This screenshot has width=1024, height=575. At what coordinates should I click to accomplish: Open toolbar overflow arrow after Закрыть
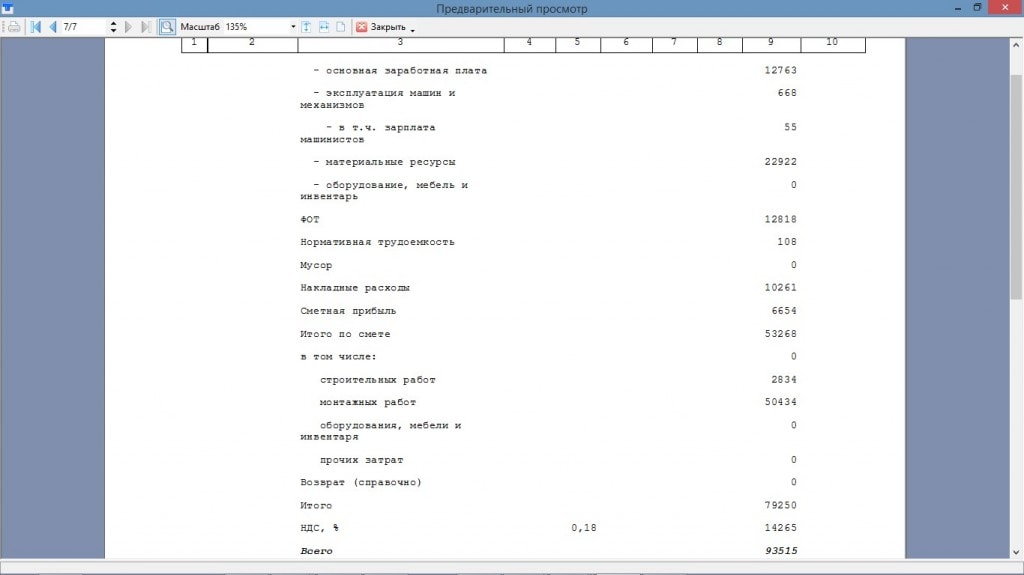pyautogui.click(x=413, y=29)
